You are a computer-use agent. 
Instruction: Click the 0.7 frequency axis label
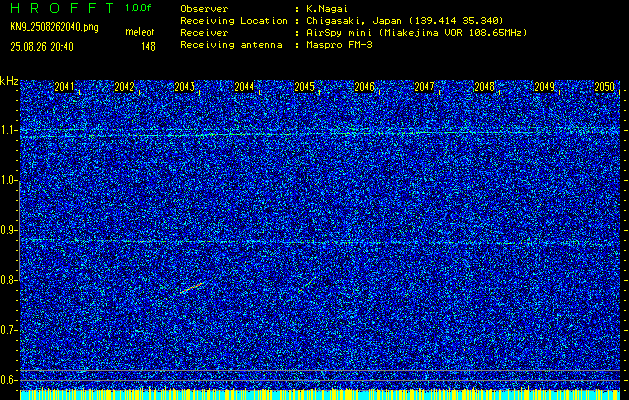(8, 330)
